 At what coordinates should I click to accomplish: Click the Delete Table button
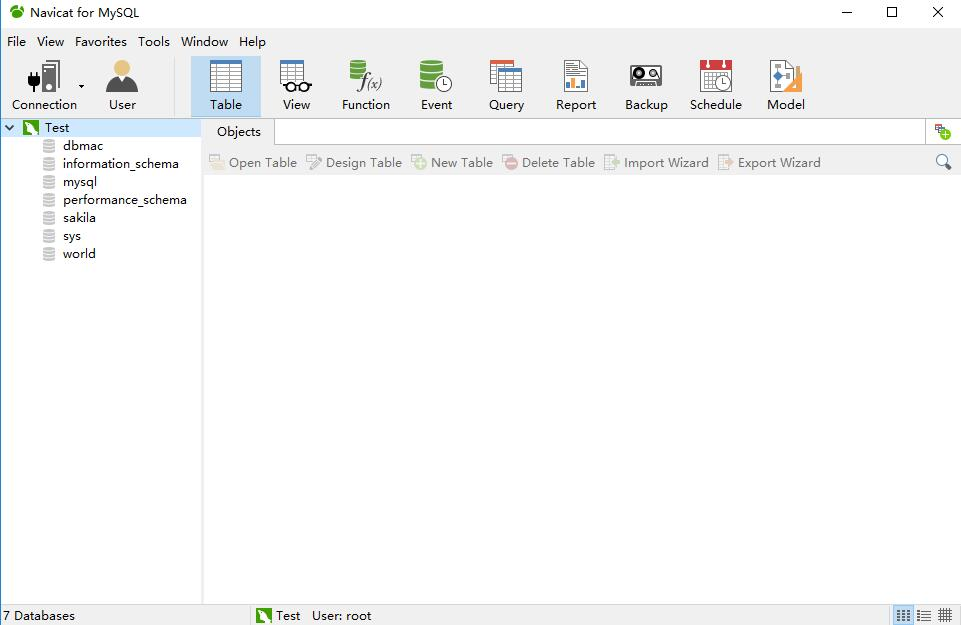[549, 162]
